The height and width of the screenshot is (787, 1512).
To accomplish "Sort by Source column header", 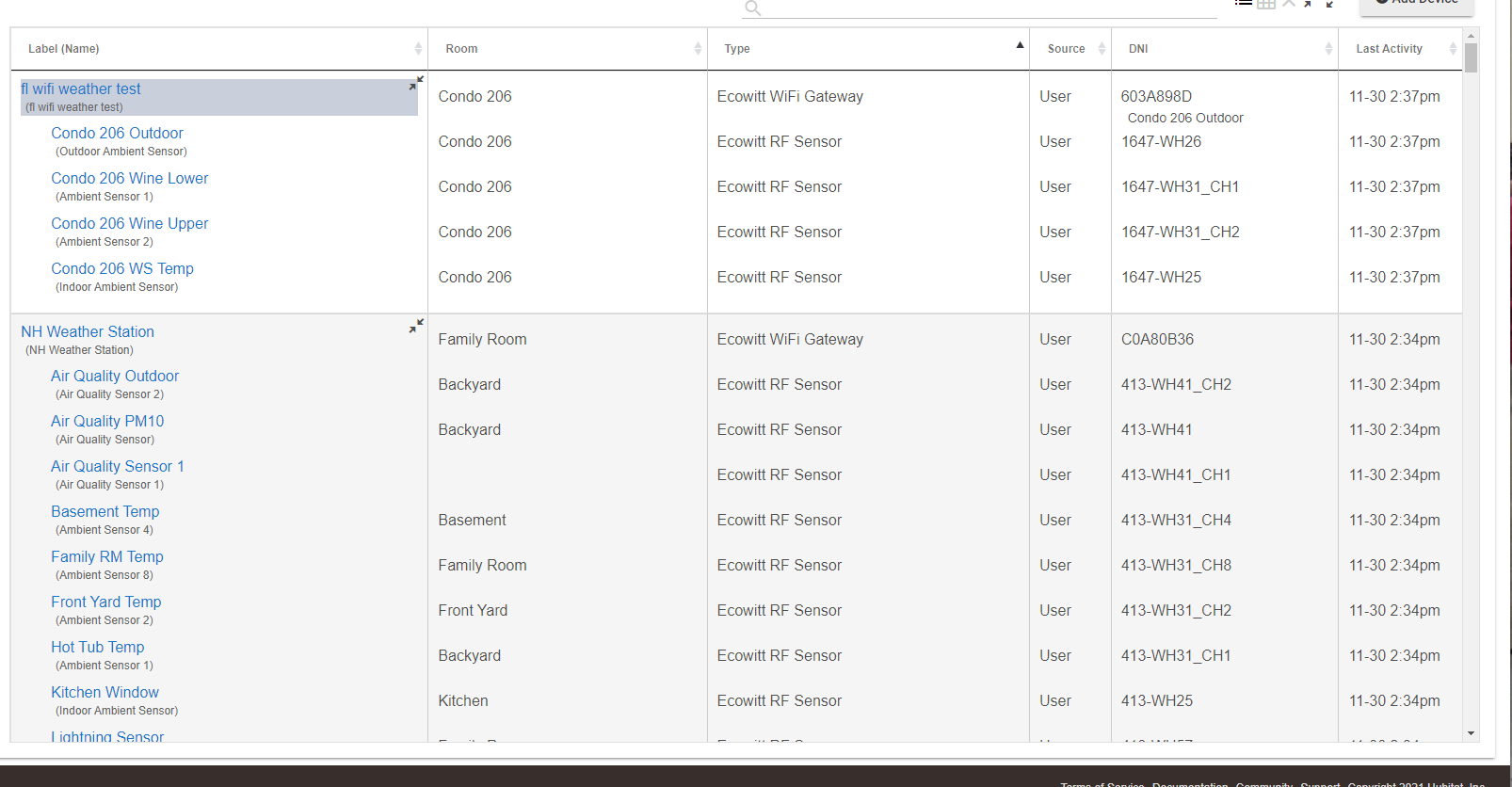I will coord(1066,49).
